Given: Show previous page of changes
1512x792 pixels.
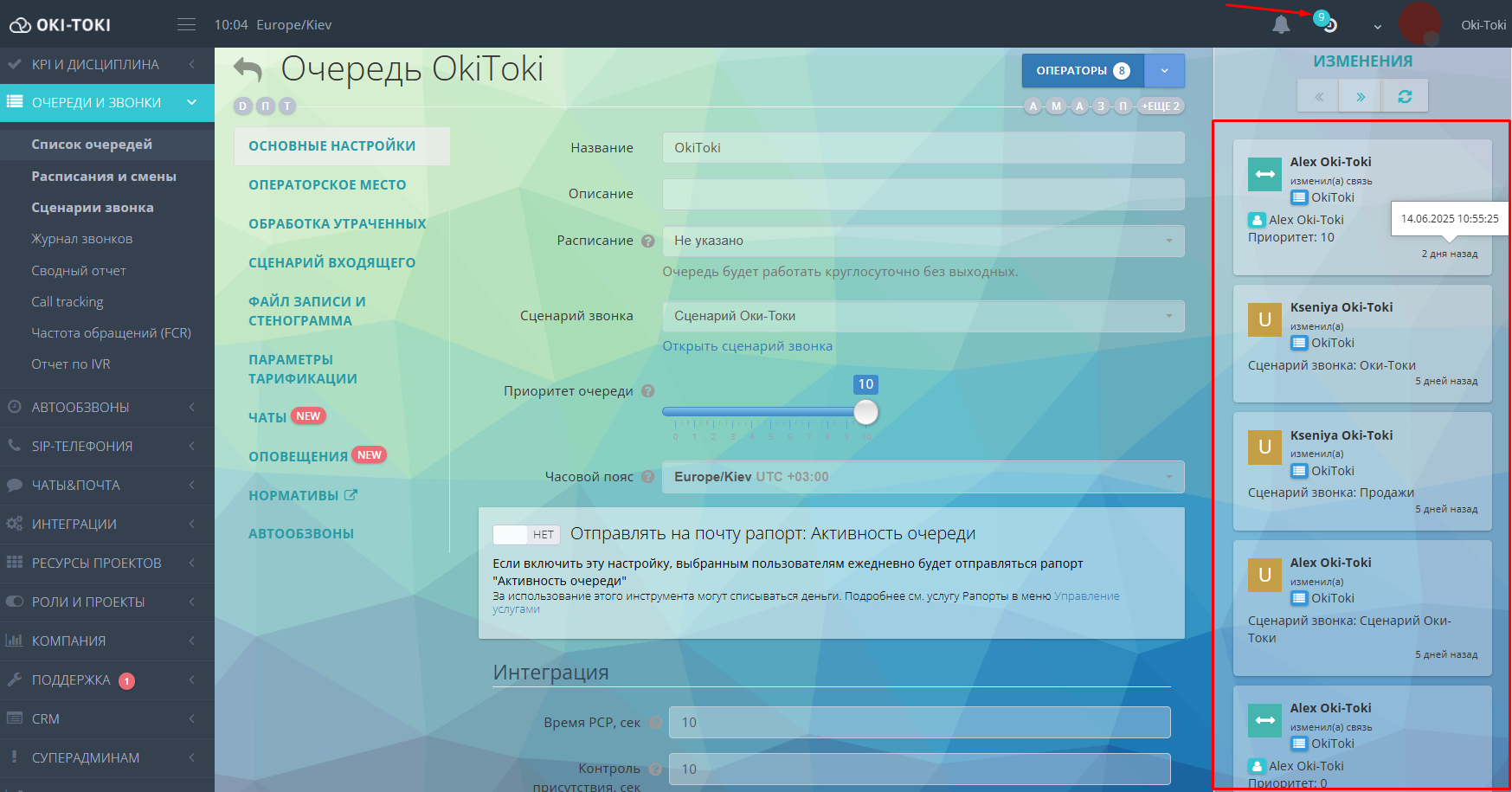Looking at the screenshot, I should click(1319, 96).
